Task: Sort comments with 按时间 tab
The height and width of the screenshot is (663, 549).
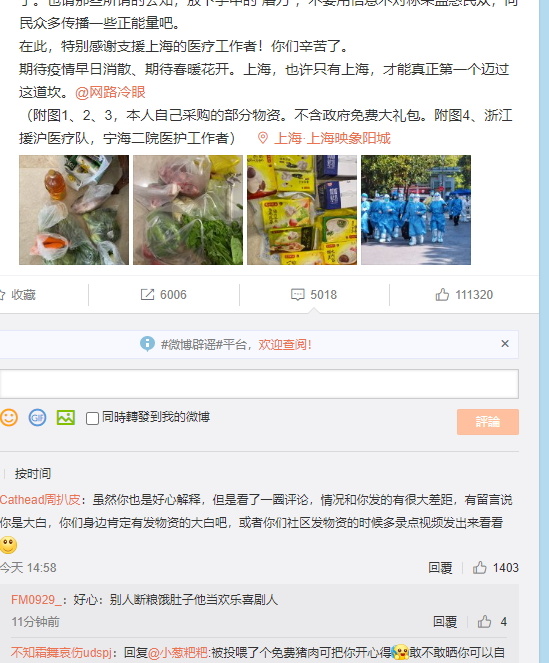Action: pyautogui.click(x=33, y=474)
